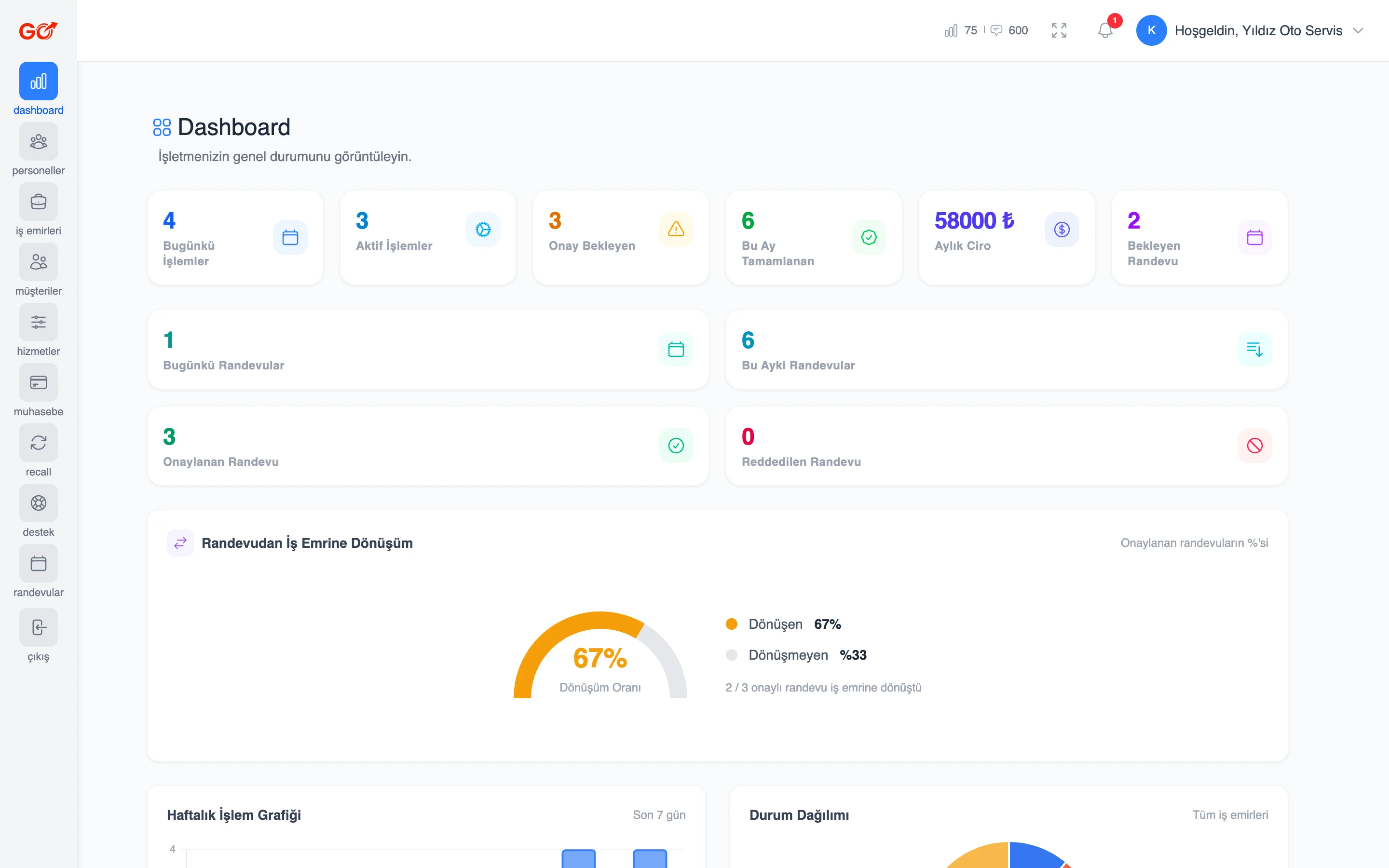1389x868 pixels.
Task: Click the Randevudan İş Emrine Dönüşüm swap icon
Action: (180, 543)
